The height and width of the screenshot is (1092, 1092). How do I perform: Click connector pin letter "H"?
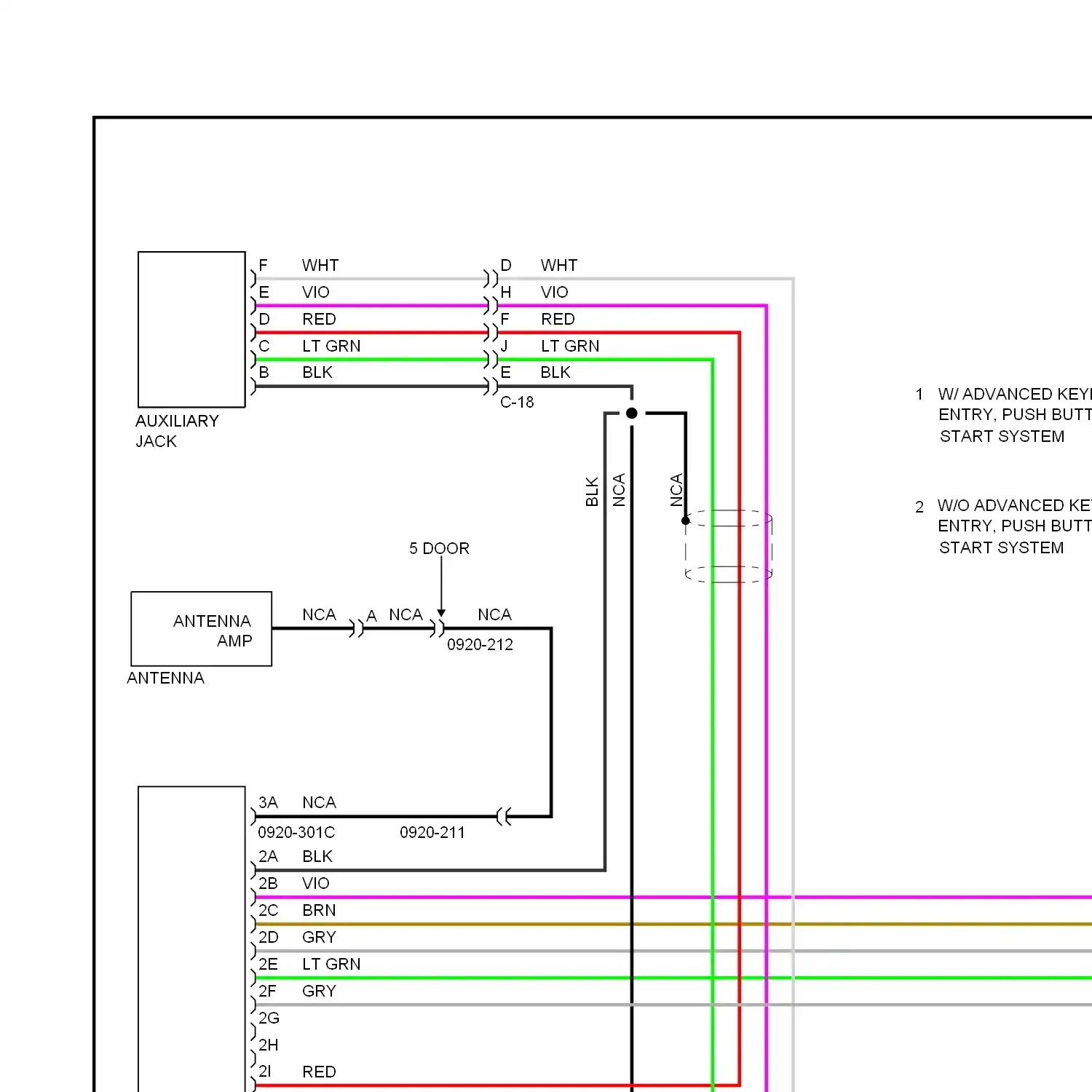tap(506, 292)
